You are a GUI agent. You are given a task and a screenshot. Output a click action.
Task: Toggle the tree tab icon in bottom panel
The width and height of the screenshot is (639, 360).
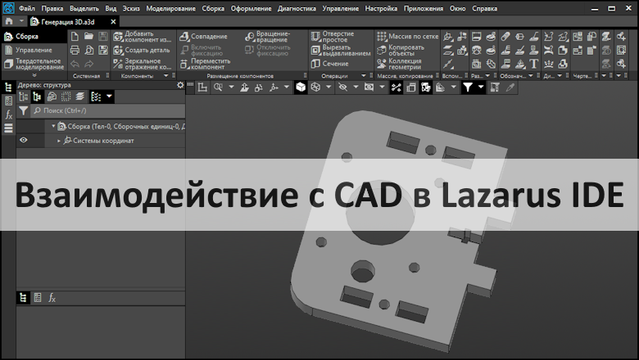(23, 298)
